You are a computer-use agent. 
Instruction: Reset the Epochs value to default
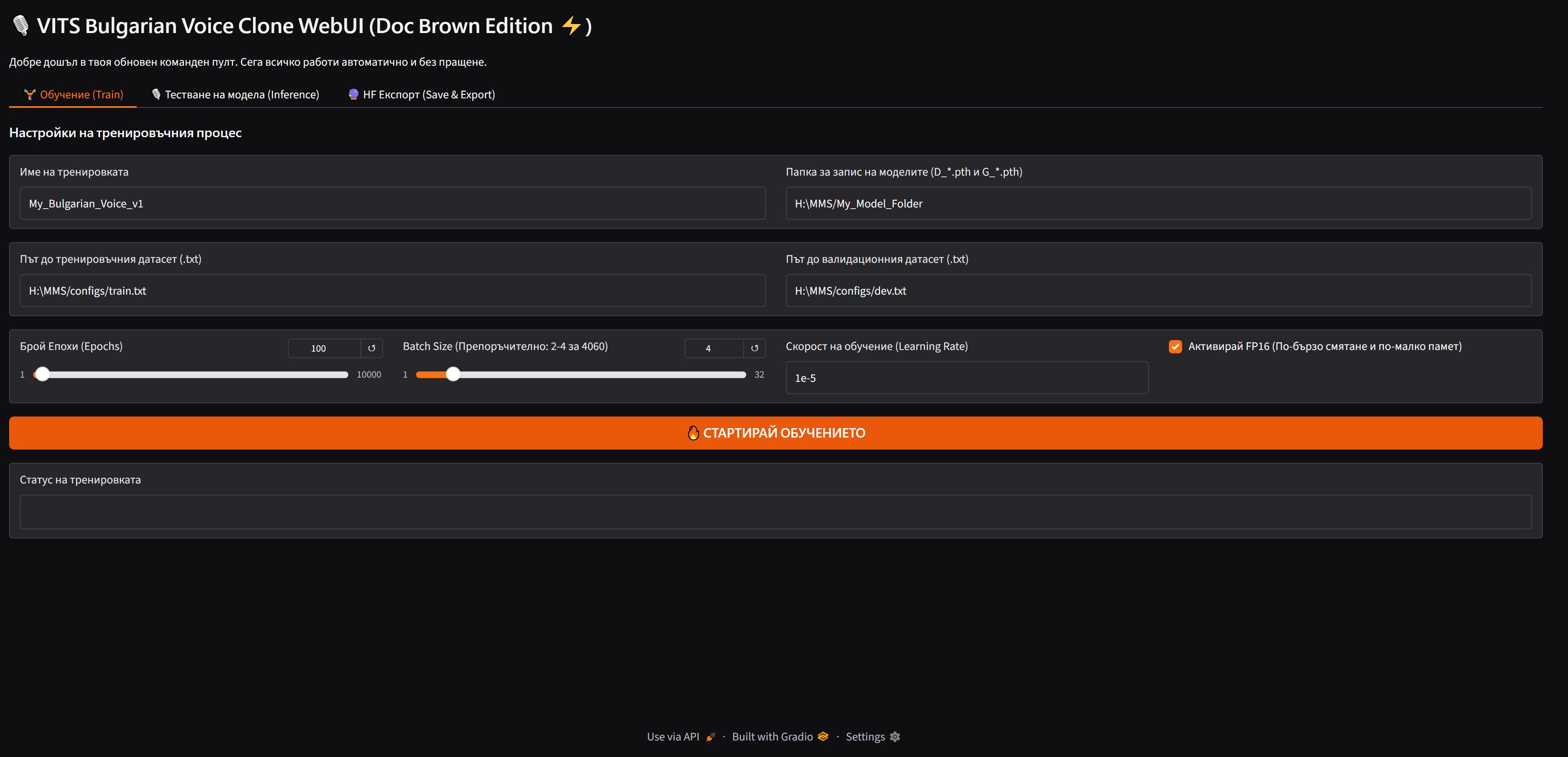[x=371, y=348]
